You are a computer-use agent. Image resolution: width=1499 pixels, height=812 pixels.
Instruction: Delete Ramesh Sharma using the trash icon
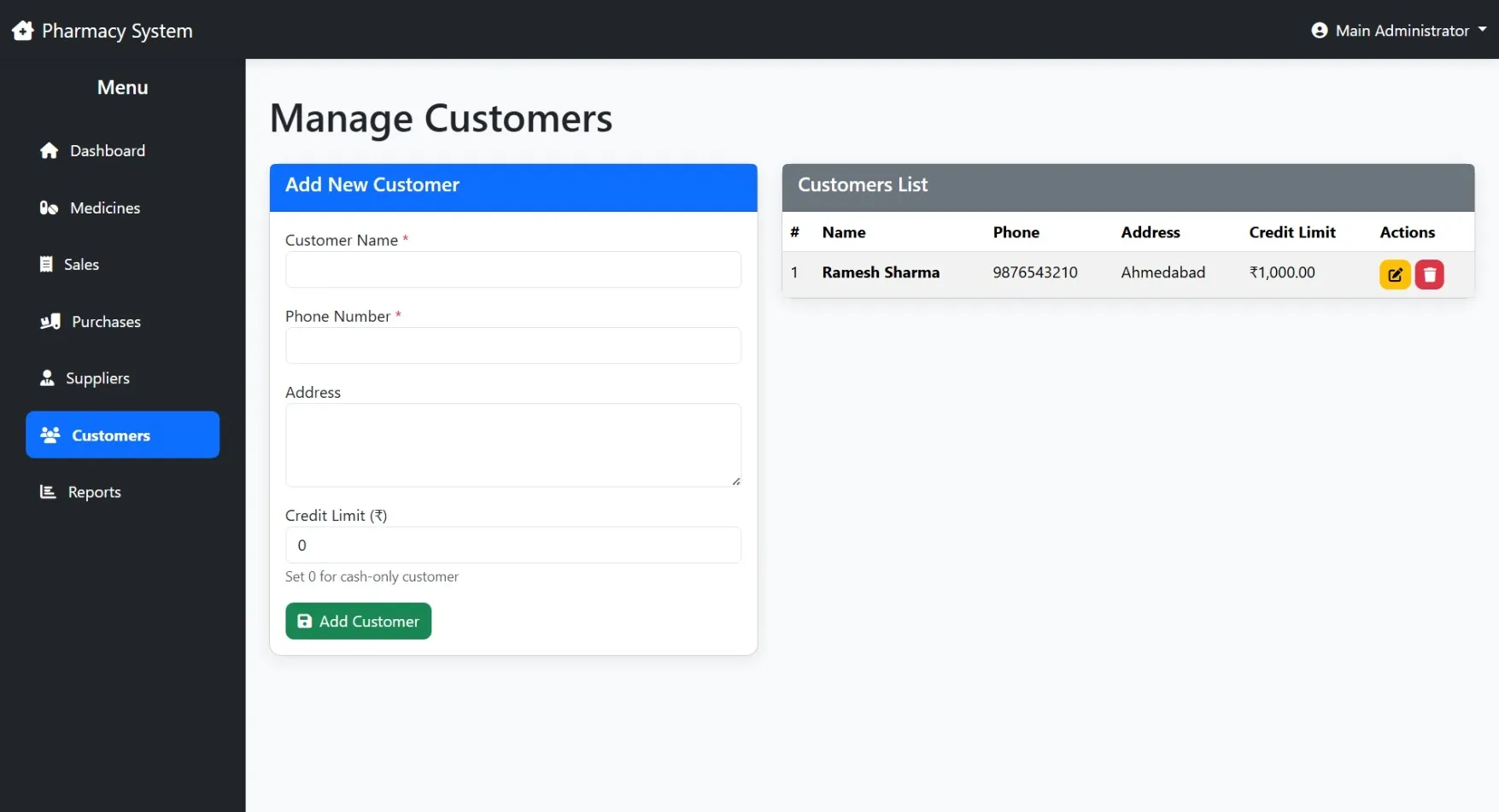pyautogui.click(x=1430, y=274)
